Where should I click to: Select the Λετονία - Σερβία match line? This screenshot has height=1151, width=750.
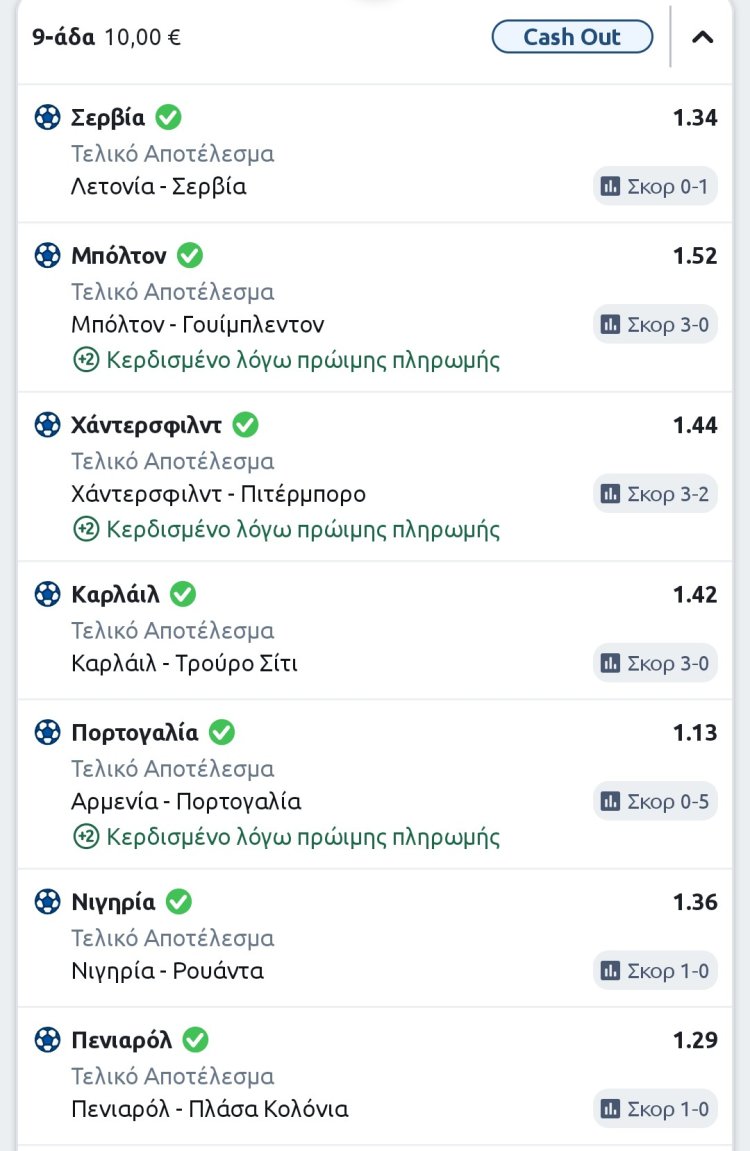(159, 187)
